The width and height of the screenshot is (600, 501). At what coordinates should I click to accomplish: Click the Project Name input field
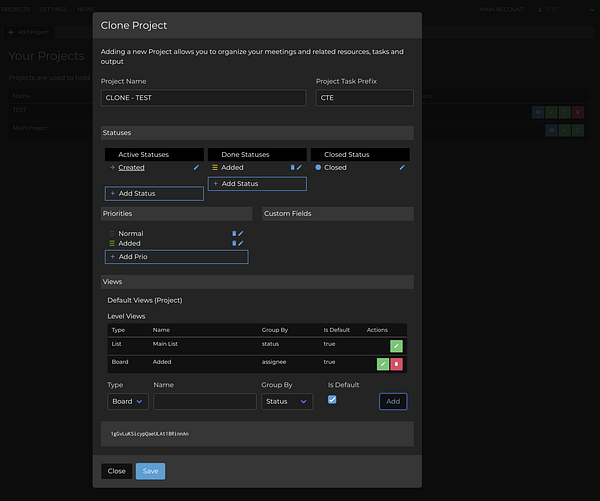tap(203, 98)
